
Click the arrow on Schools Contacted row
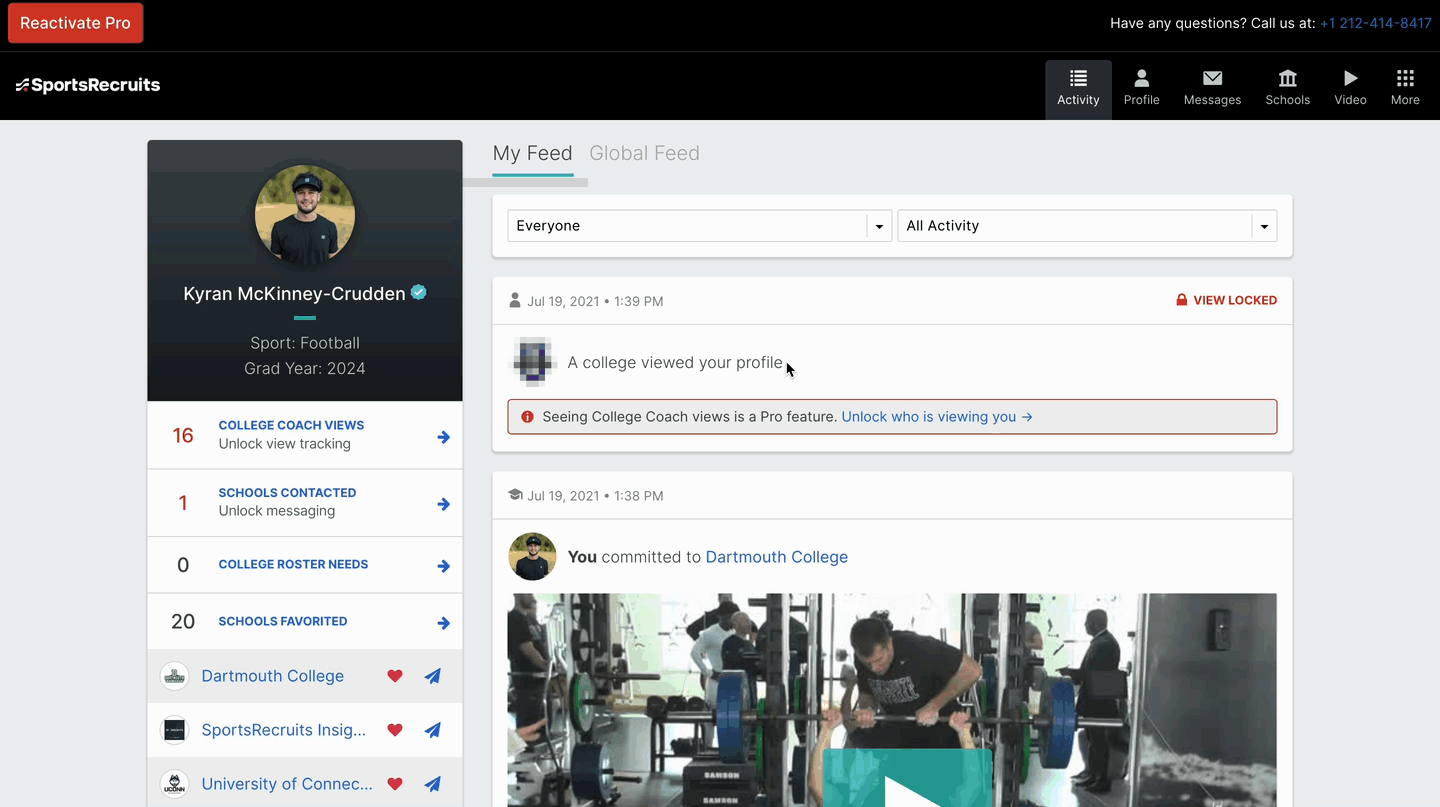443,504
